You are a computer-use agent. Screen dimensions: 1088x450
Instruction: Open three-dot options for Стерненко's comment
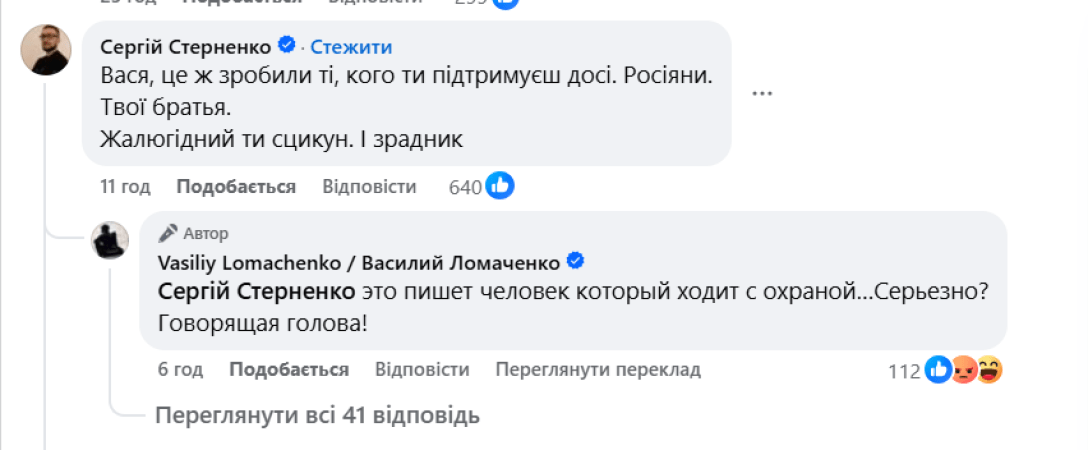(763, 93)
